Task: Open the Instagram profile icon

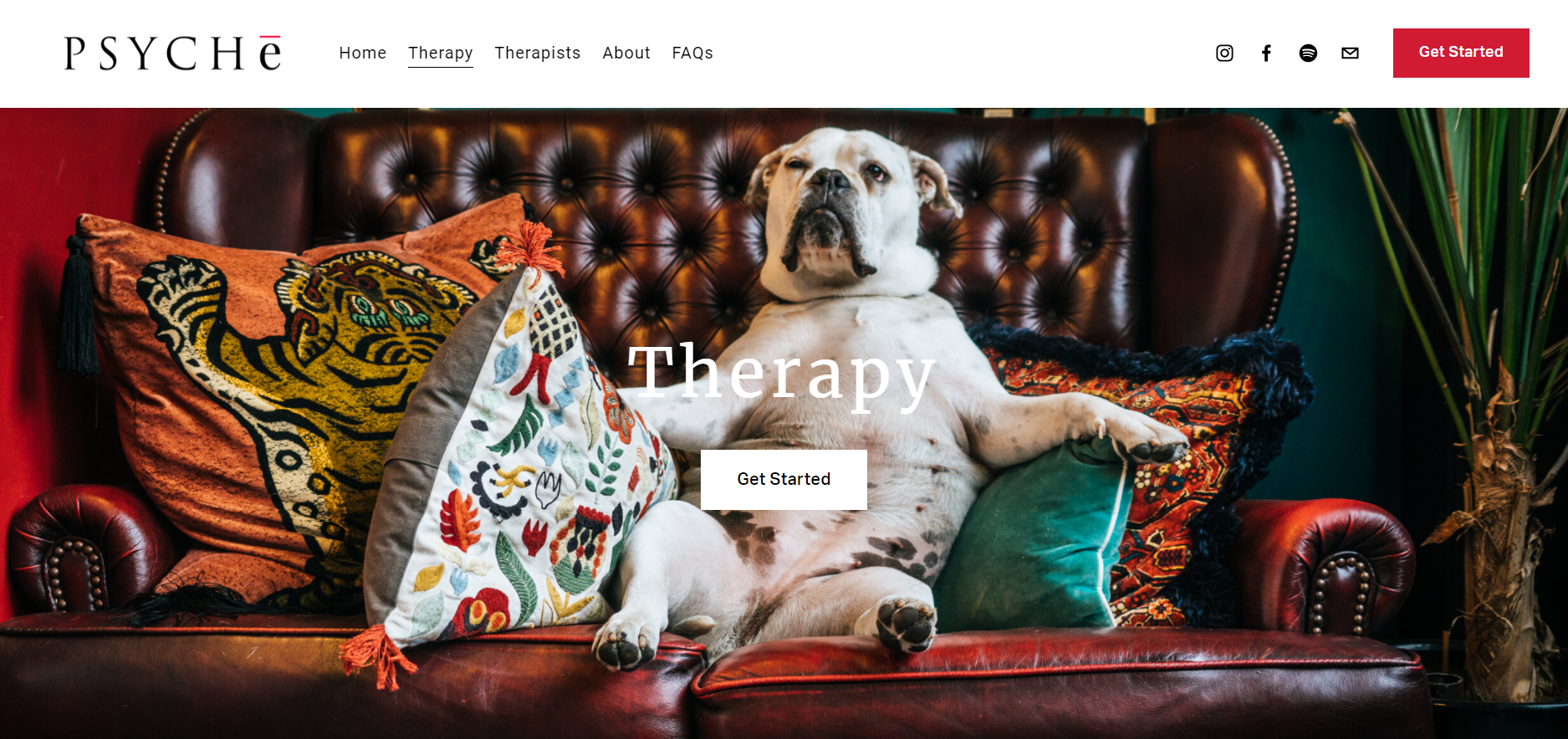Action: click(x=1224, y=54)
